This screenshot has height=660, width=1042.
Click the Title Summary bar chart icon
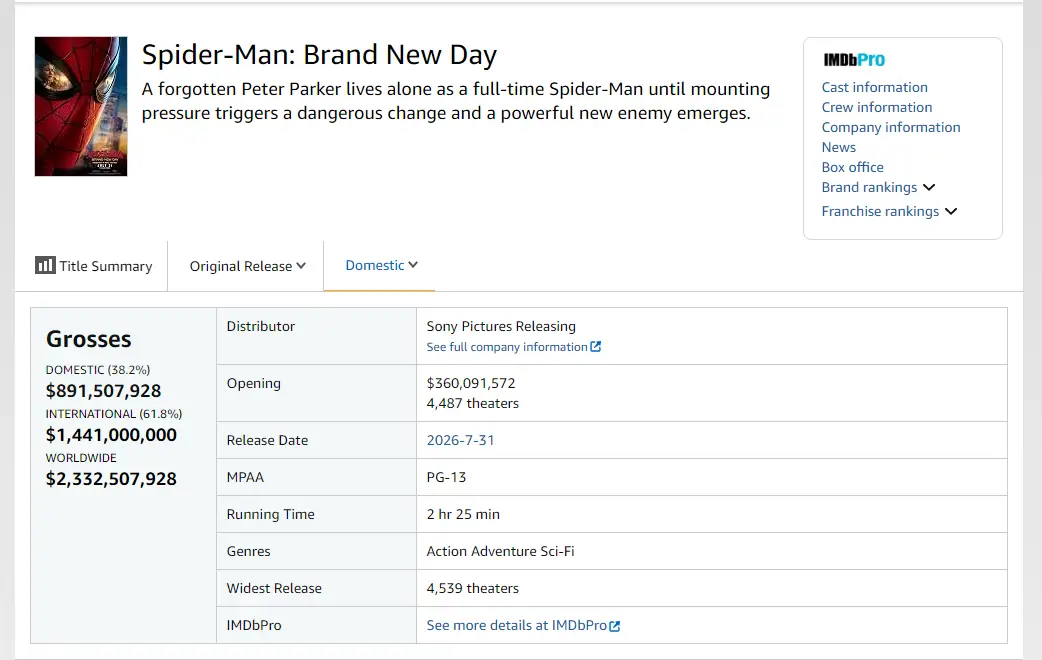point(45,265)
